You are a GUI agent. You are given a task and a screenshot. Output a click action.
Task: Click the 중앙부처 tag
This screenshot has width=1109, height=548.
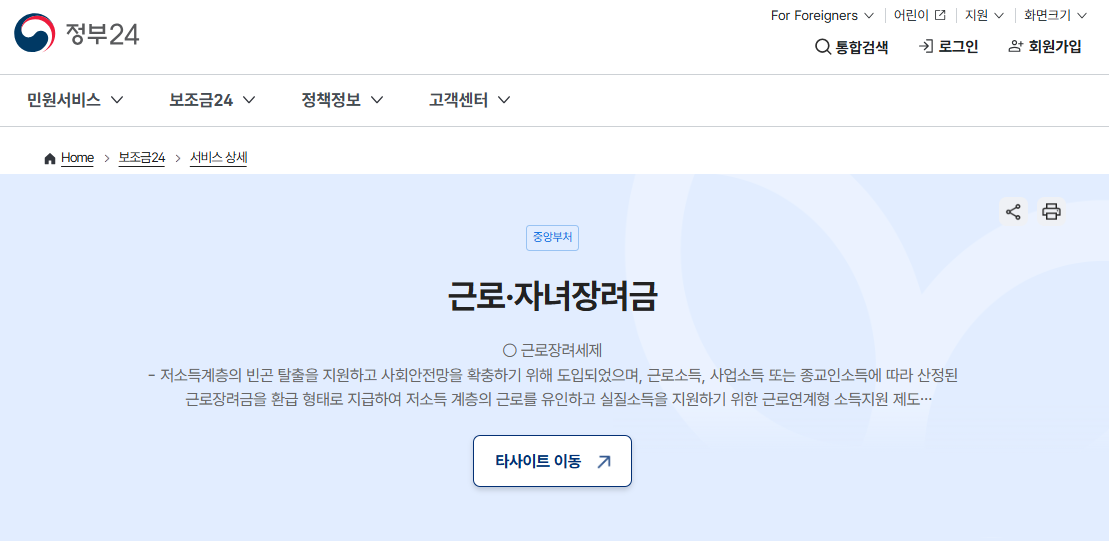tap(552, 238)
